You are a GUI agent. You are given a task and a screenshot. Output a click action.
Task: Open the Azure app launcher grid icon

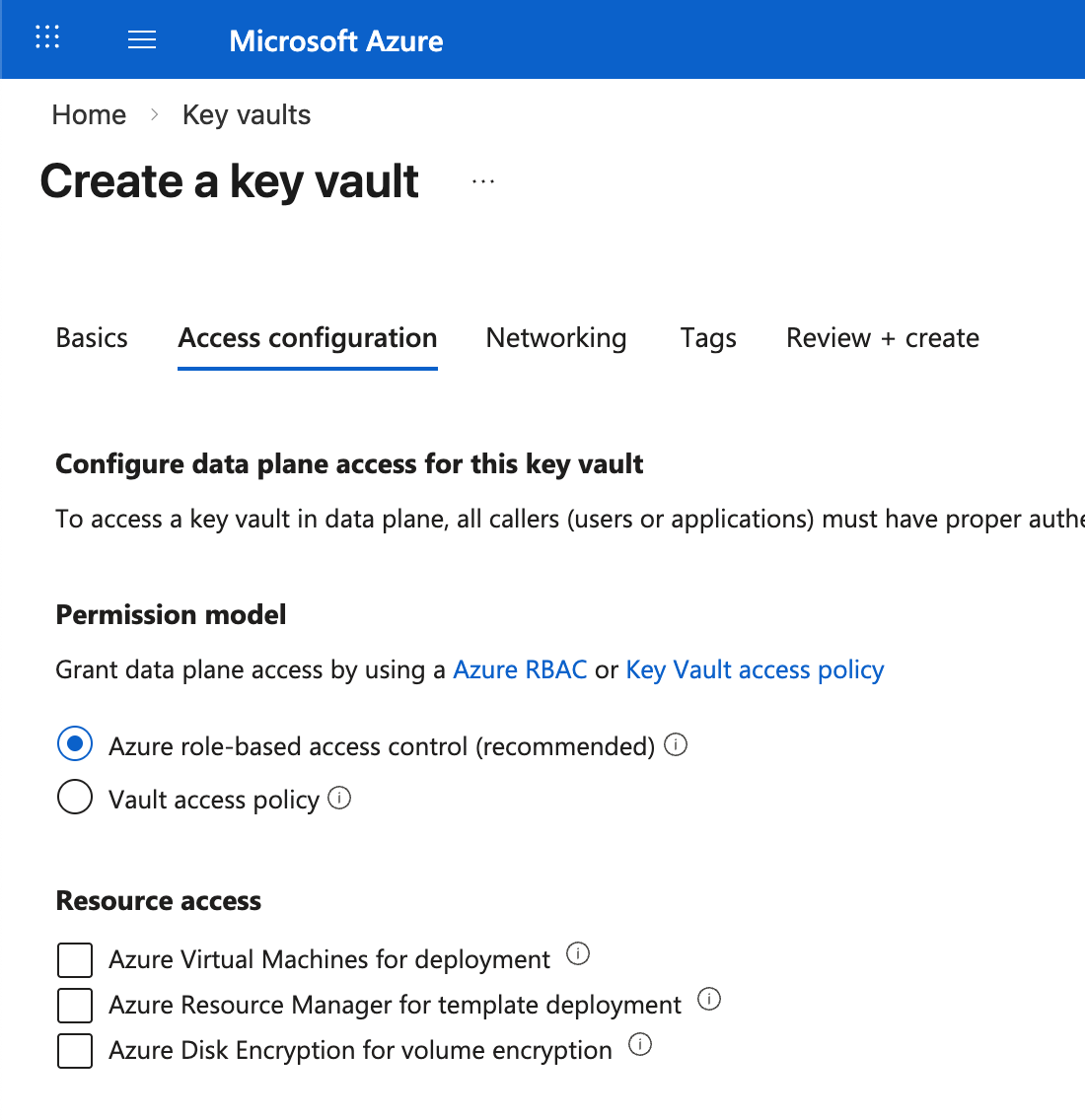pyautogui.click(x=47, y=38)
